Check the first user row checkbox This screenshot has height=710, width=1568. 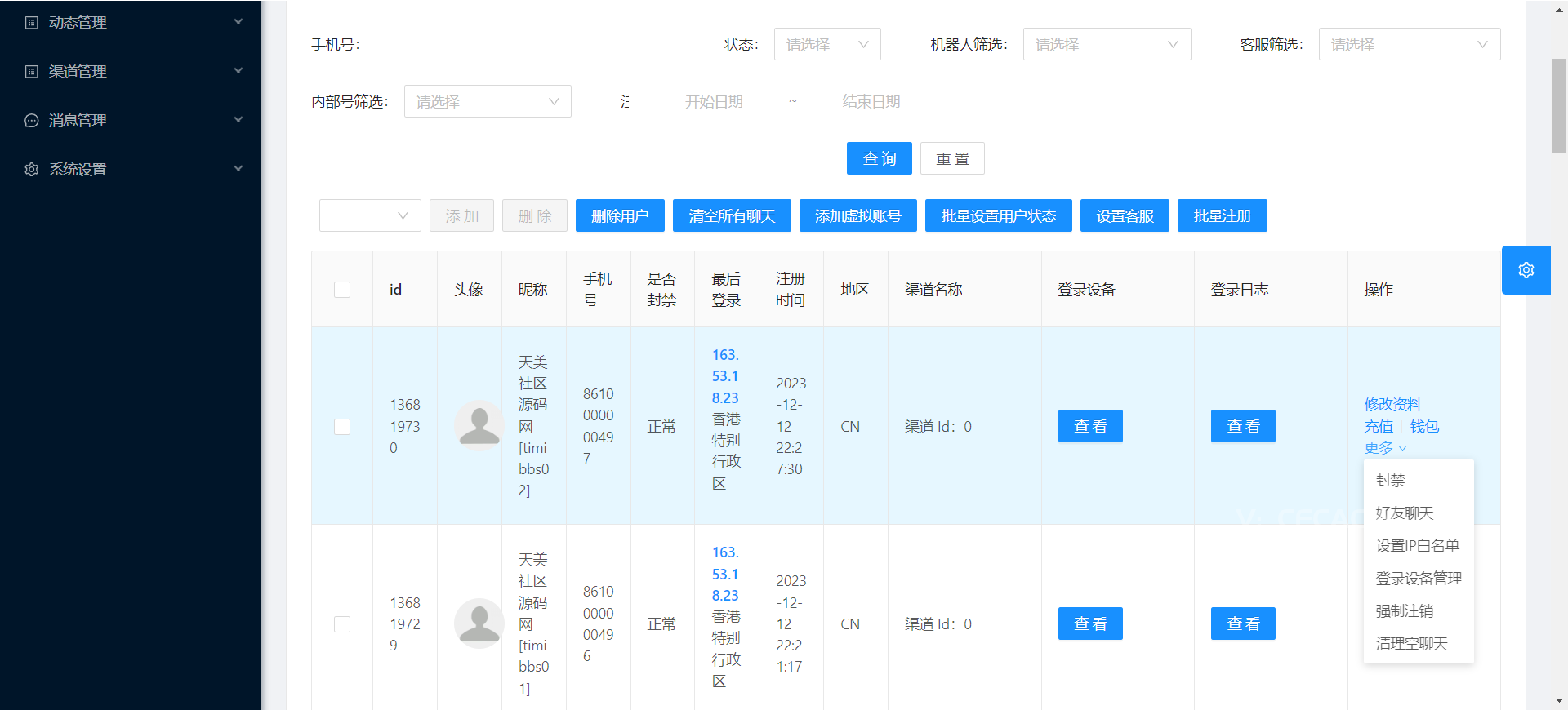342,427
